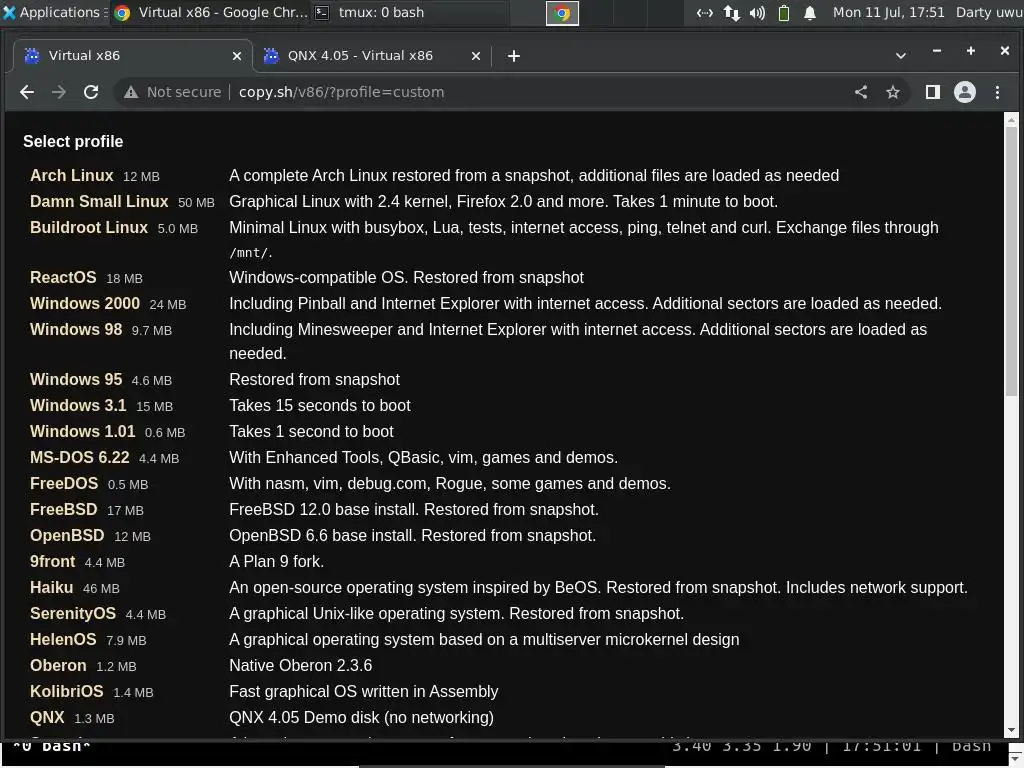Click 'Native Oberon 2.3.6' description
The image size is (1024, 768).
click(300, 666)
